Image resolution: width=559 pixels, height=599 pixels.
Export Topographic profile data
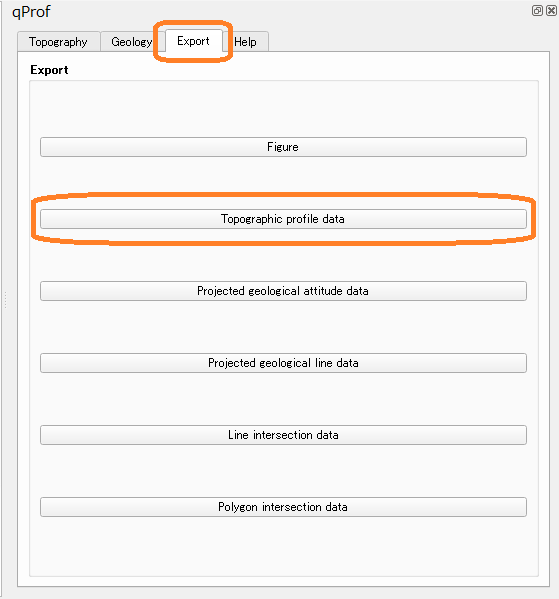tap(283, 219)
